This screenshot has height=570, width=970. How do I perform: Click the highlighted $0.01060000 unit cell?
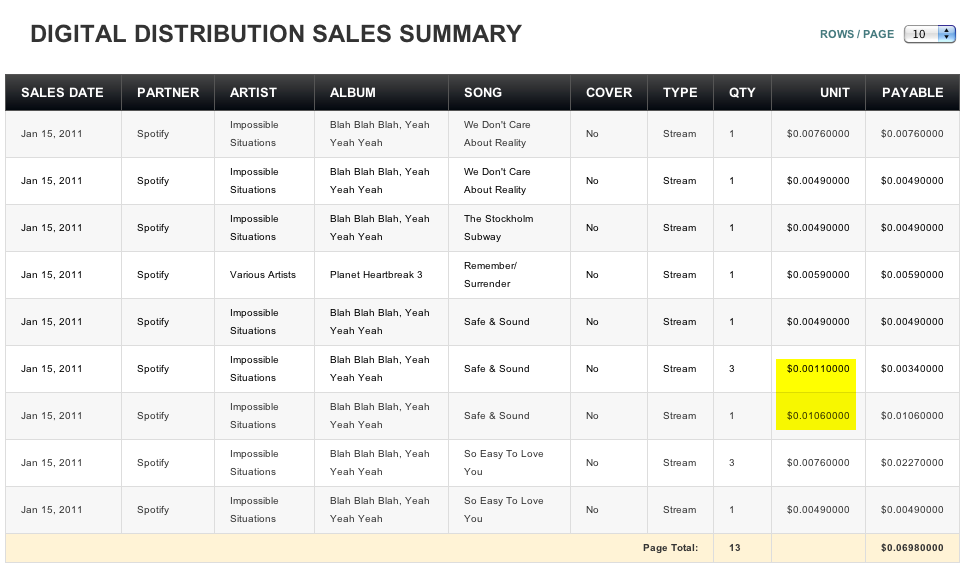tap(817, 416)
